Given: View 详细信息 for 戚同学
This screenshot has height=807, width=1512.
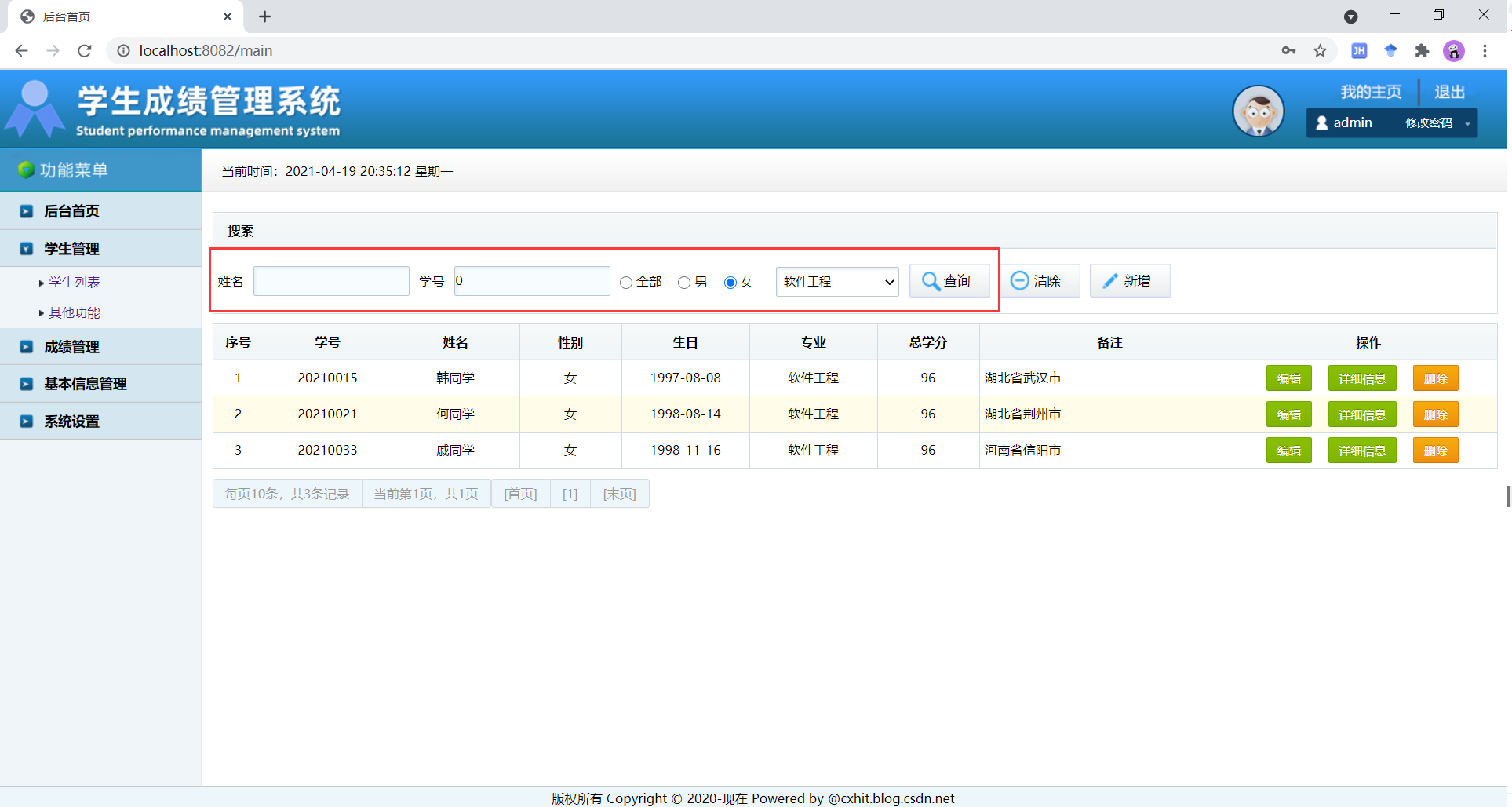Looking at the screenshot, I should [1362, 451].
